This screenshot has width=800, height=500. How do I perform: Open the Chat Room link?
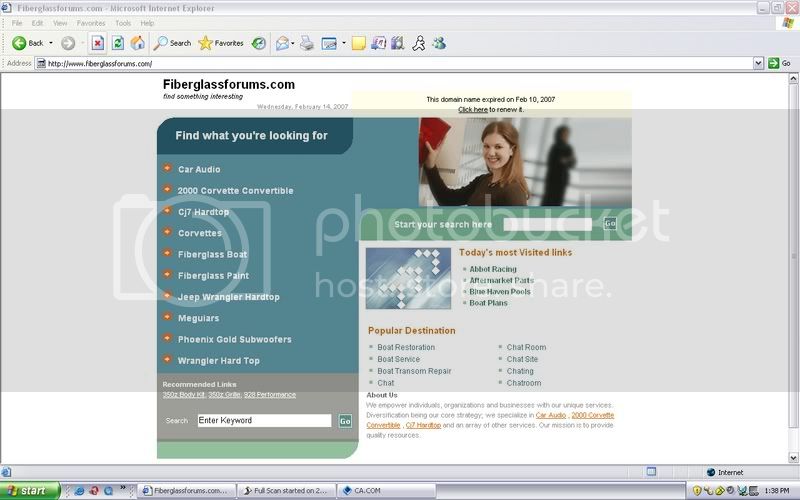[x=526, y=347]
